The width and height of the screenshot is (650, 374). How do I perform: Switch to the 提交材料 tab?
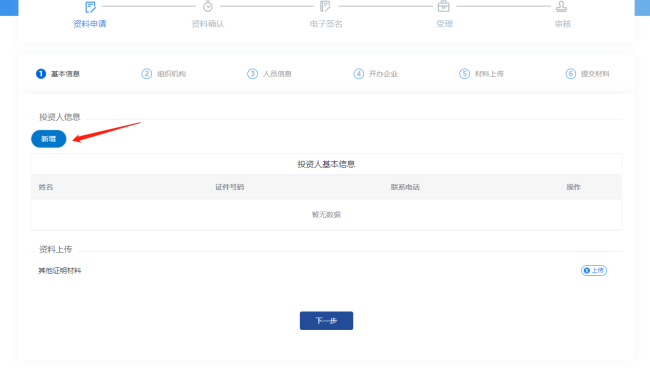coord(595,74)
